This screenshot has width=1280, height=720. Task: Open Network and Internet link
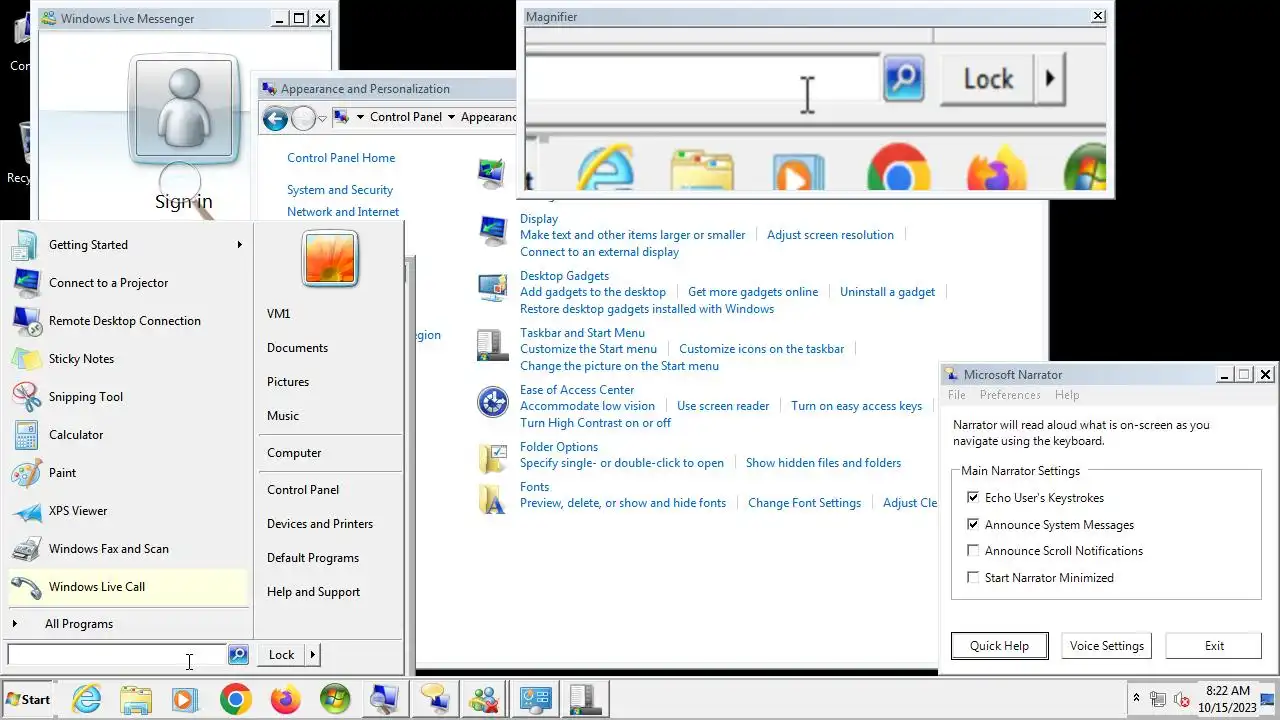[343, 212]
